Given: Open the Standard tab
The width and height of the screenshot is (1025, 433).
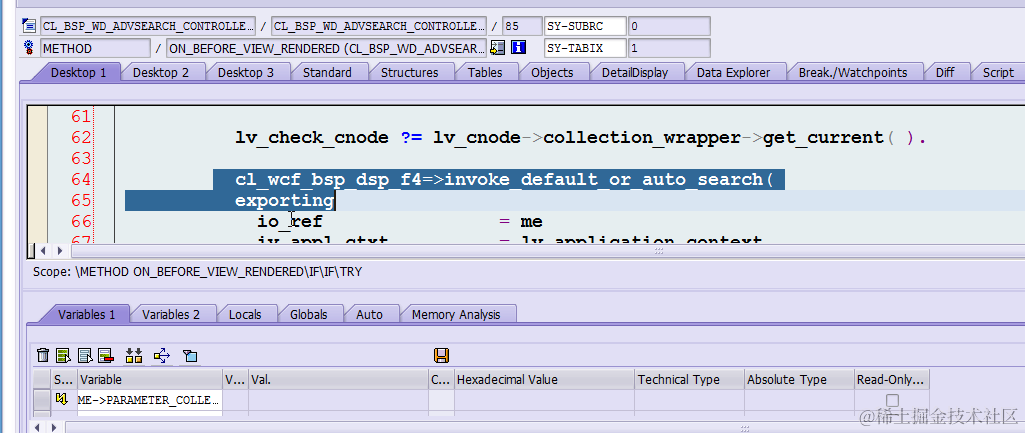Looking at the screenshot, I should pos(327,73).
